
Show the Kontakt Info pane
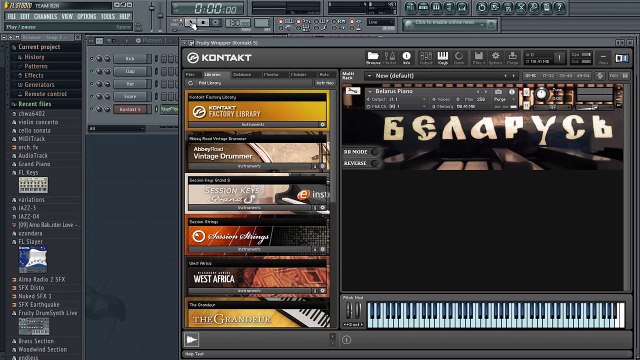coord(407,58)
